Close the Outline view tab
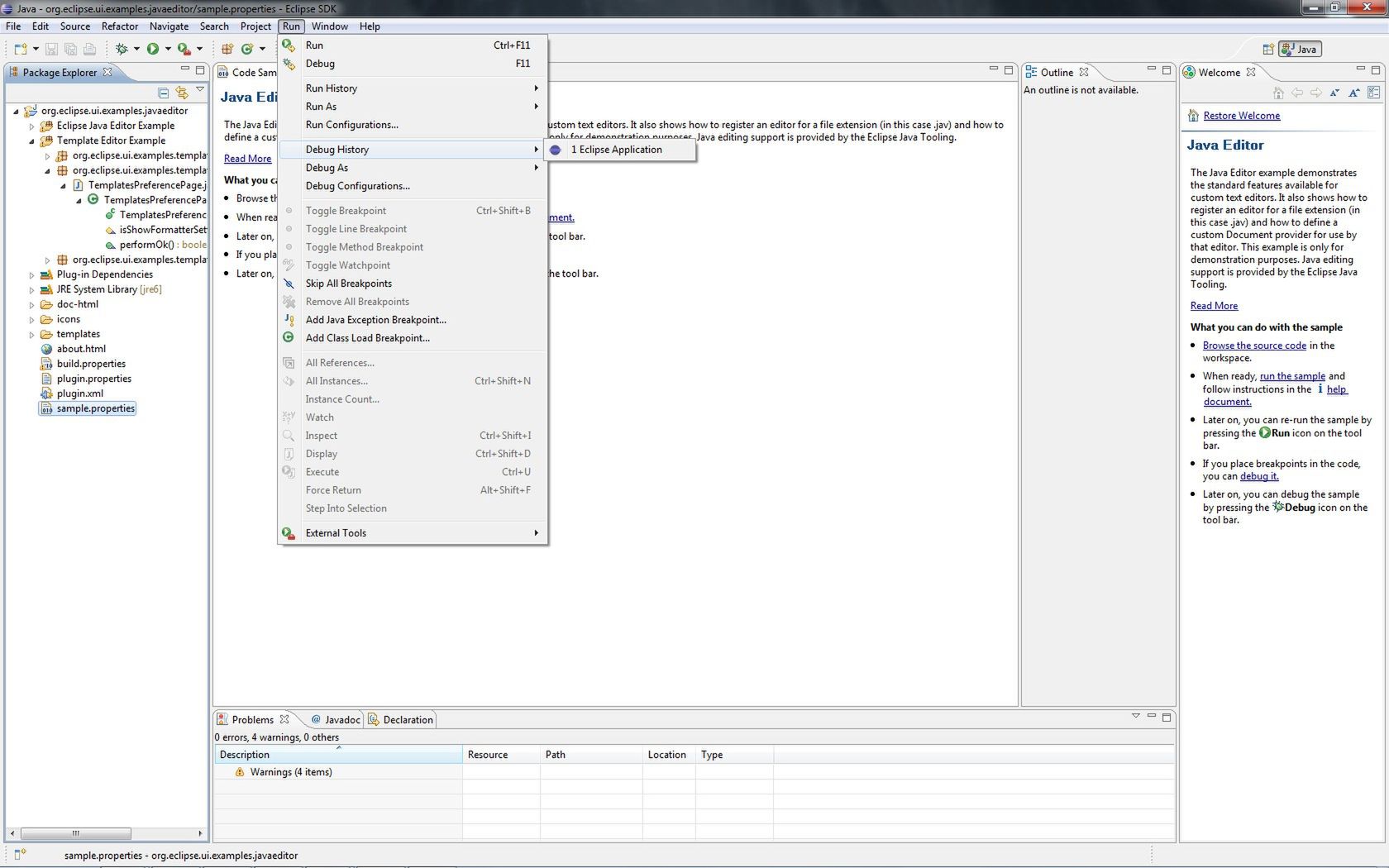This screenshot has height=868, width=1389. pyautogui.click(x=1083, y=72)
